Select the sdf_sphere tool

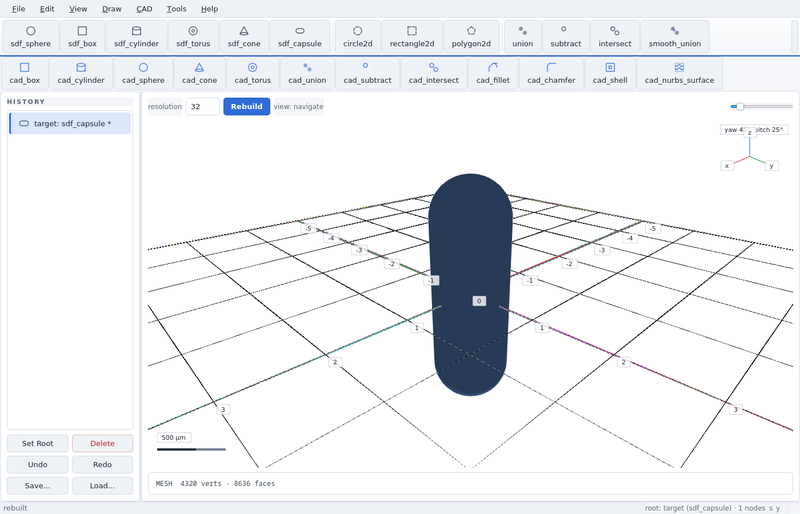pyautogui.click(x=31, y=37)
